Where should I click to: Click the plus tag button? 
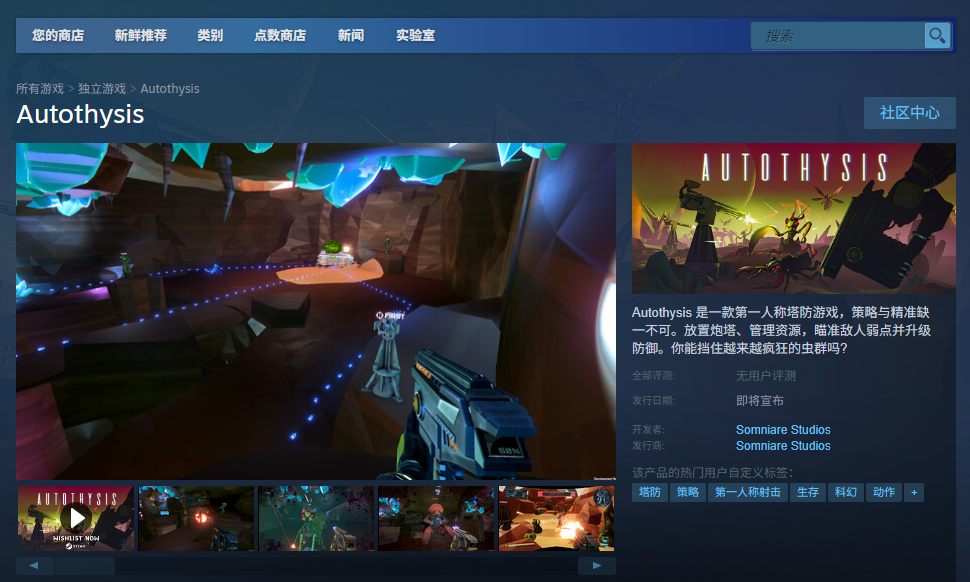[x=914, y=492]
